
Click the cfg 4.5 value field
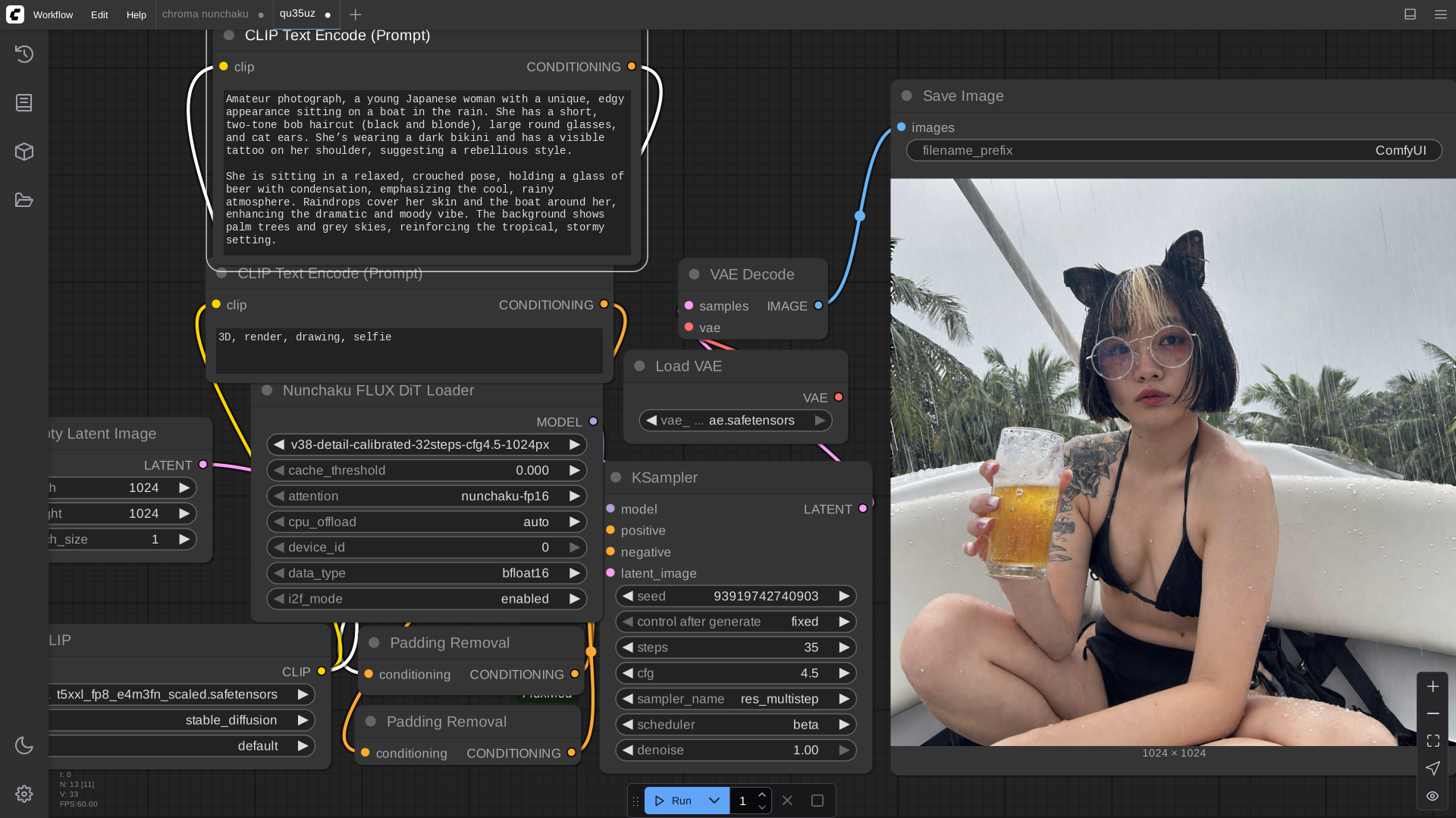[736, 672]
